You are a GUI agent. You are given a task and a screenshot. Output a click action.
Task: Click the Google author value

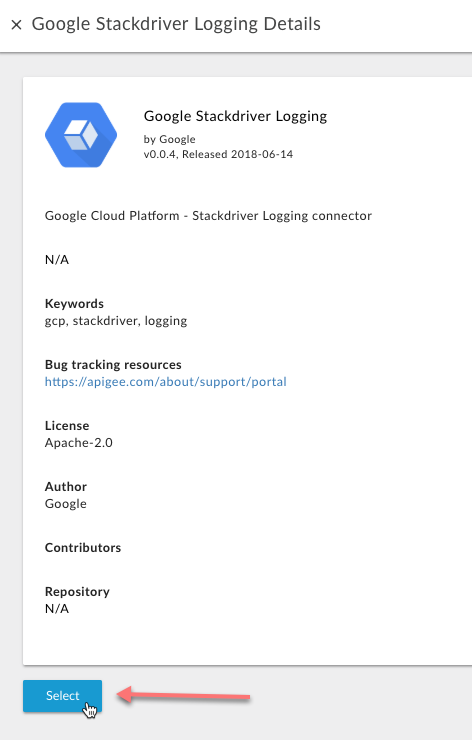point(66,504)
